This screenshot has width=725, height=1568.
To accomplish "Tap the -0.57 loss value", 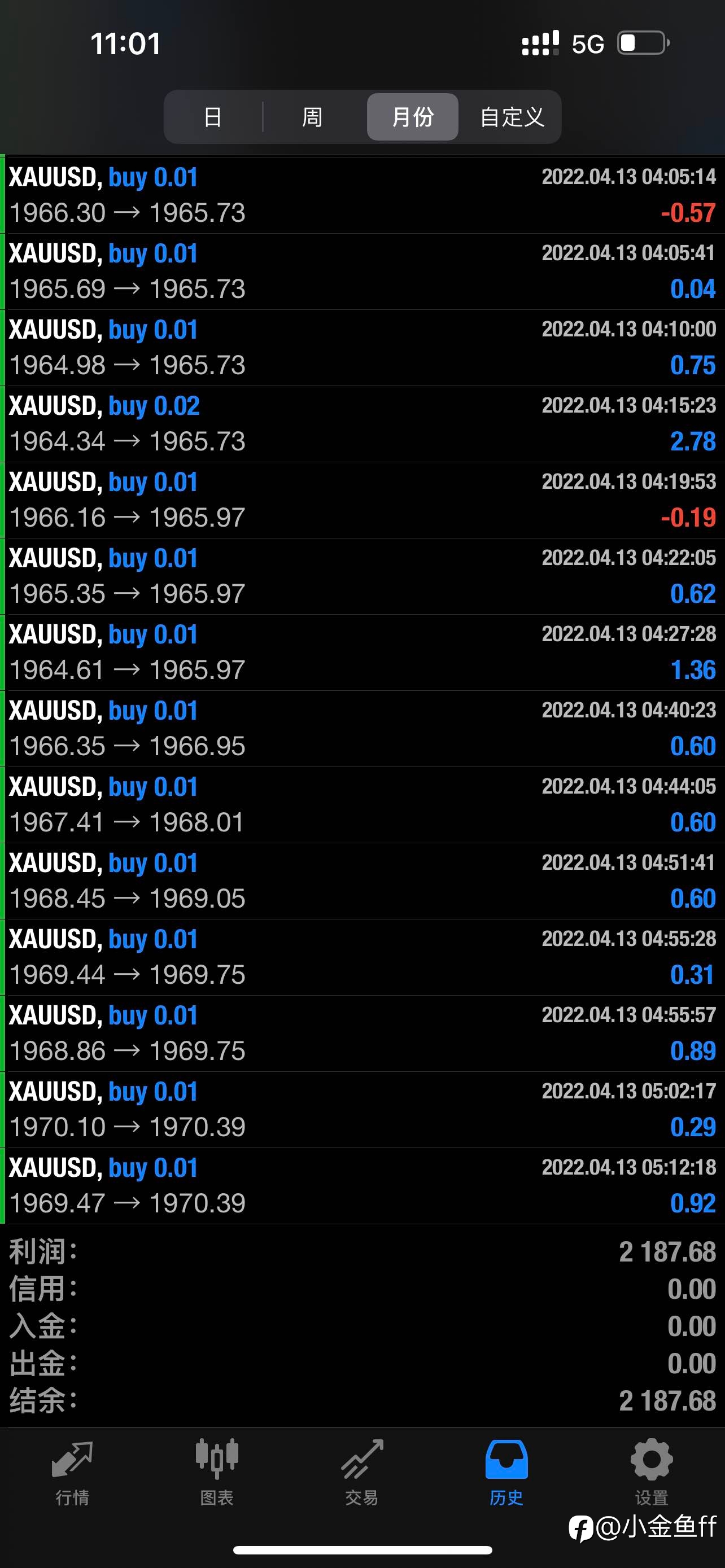I will click(688, 212).
